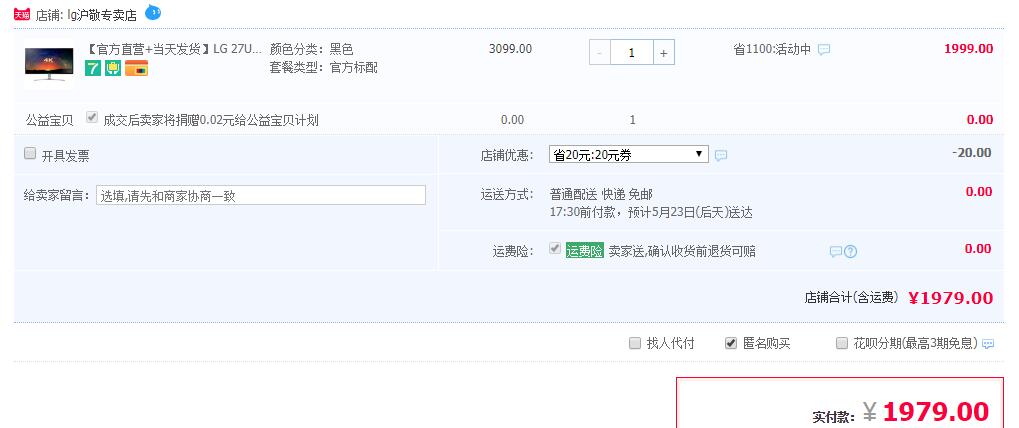Click the quantity input showing 1
1019x428 pixels.
[631, 53]
